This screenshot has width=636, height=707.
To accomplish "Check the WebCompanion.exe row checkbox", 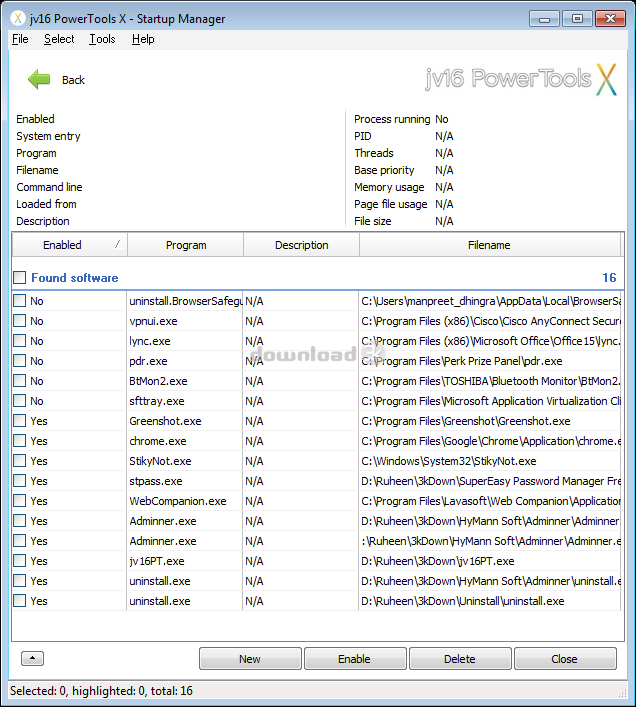I will [x=19, y=500].
